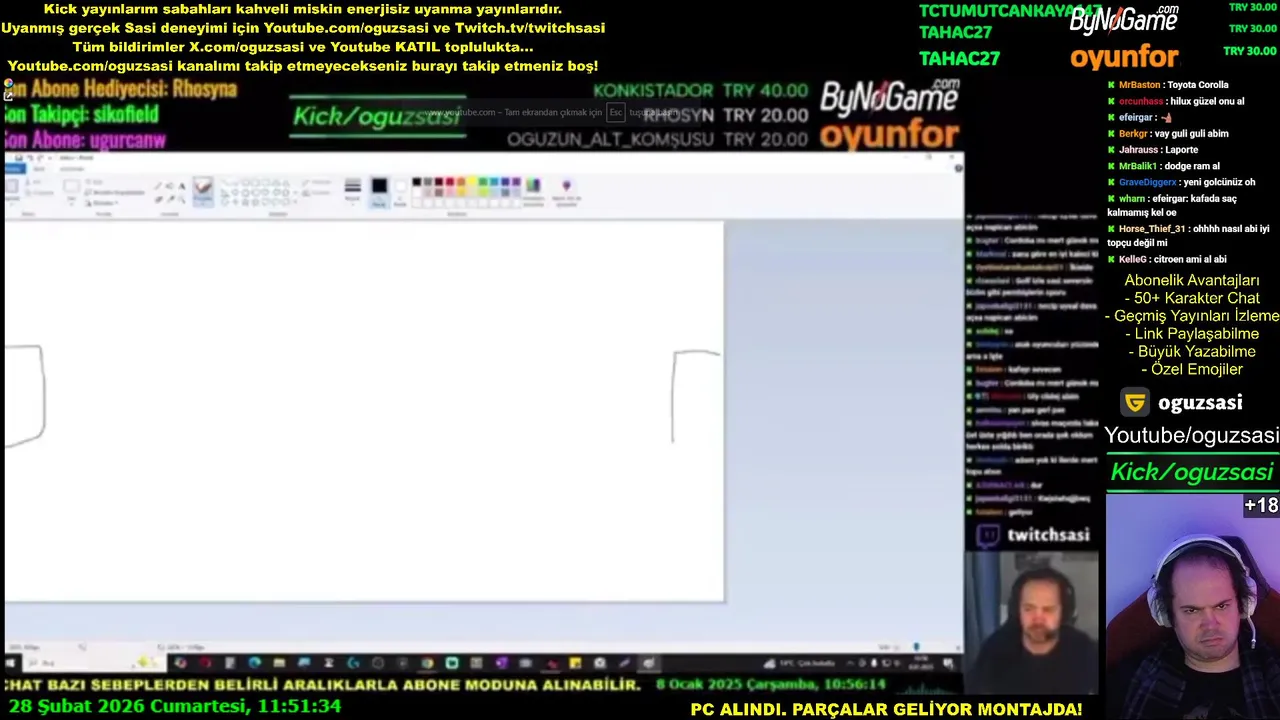Pick the purple palette swatch
Image resolution: width=1280 pixels, height=720 pixels.
click(515, 182)
